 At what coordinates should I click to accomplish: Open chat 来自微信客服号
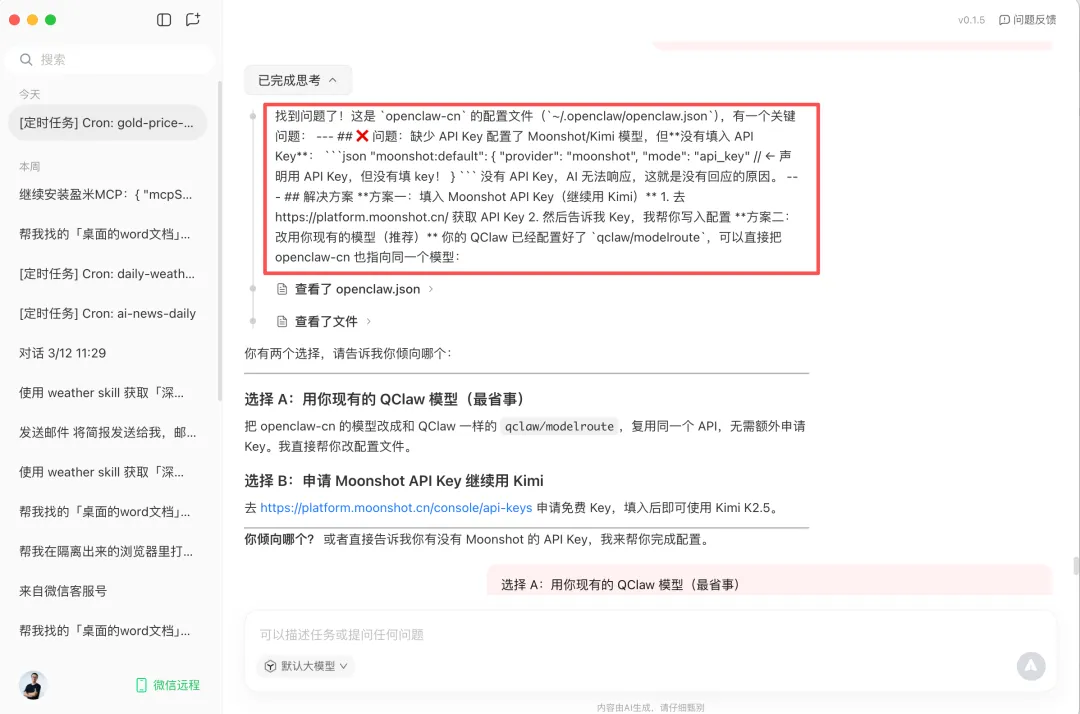coord(107,591)
